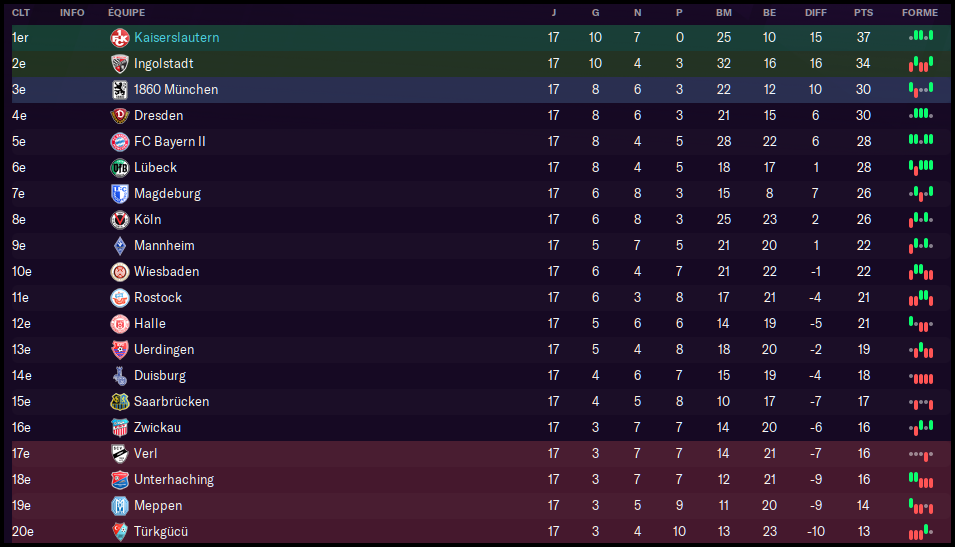The height and width of the screenshot is (547, 955).
Task: Click the Magdeburg club badge
Action: click(x=120, y=193)
